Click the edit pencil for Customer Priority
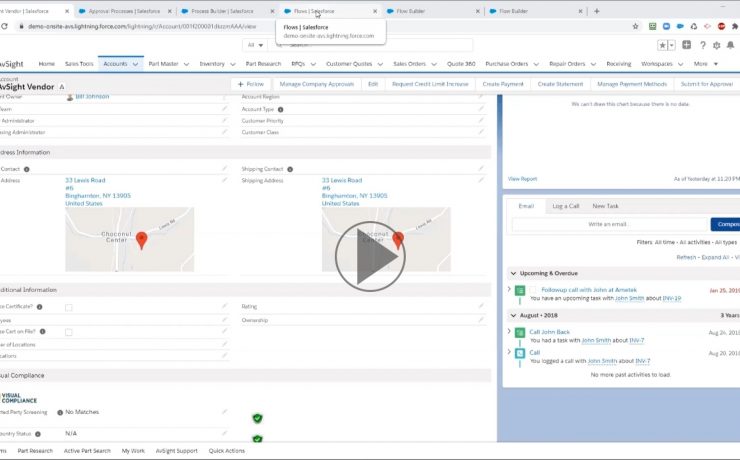This screenshot has height=460, width=740. [x=481, y=120]
